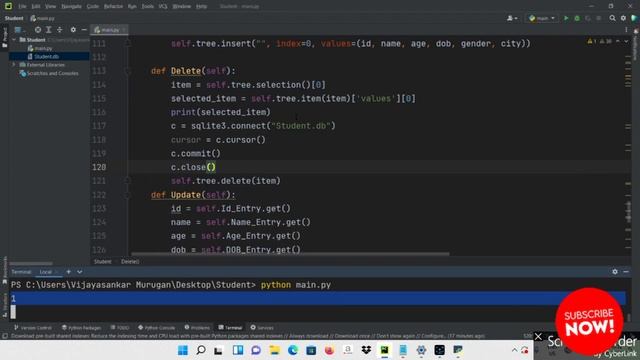
Task: Click the select opened file target icon
Action: tap(38, 30)
